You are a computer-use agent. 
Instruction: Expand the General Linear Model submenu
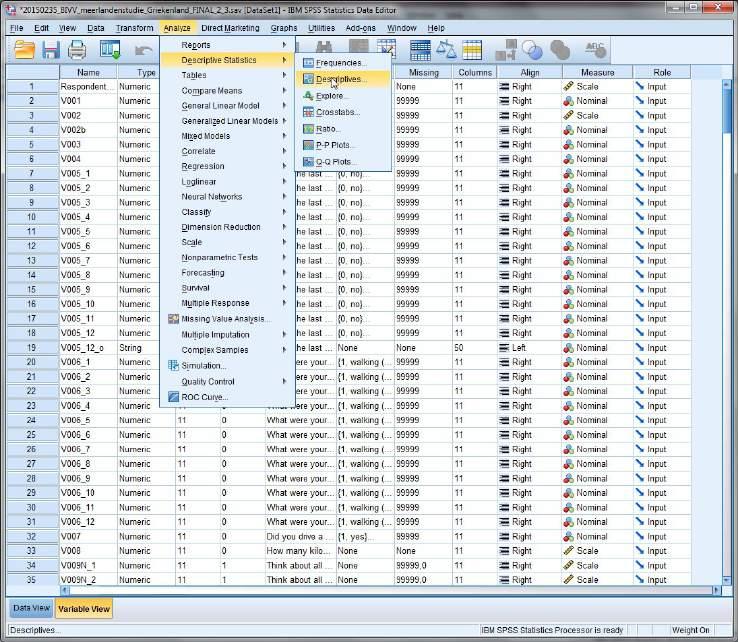[227, 105]
